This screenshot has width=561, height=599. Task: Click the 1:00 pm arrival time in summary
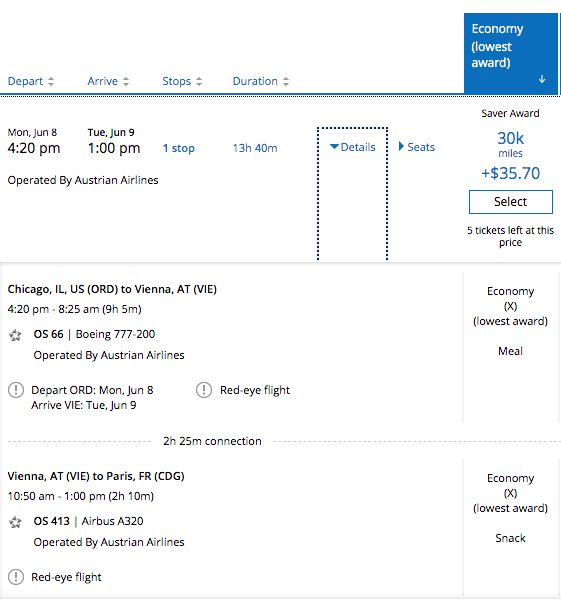114,148
